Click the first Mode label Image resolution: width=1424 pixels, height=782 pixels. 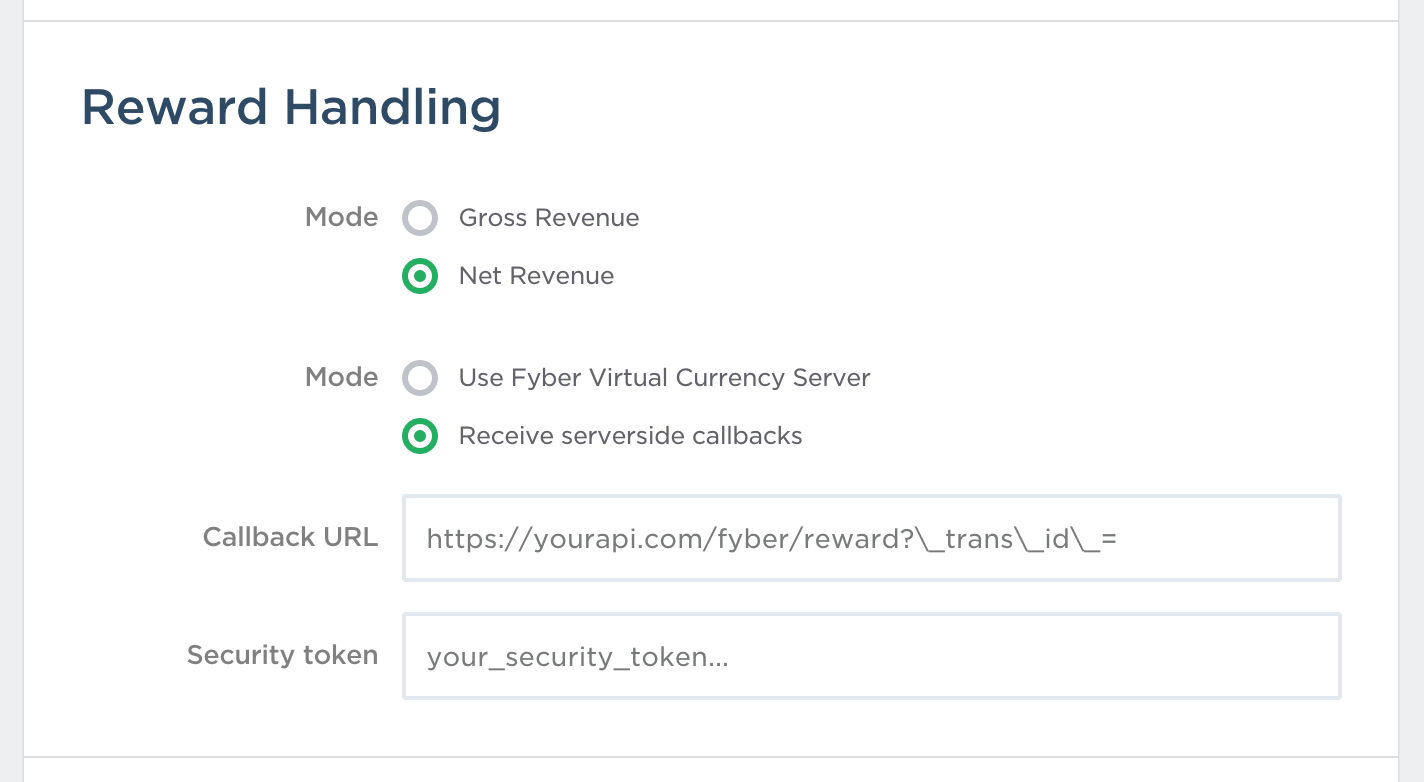pos(341,218)
